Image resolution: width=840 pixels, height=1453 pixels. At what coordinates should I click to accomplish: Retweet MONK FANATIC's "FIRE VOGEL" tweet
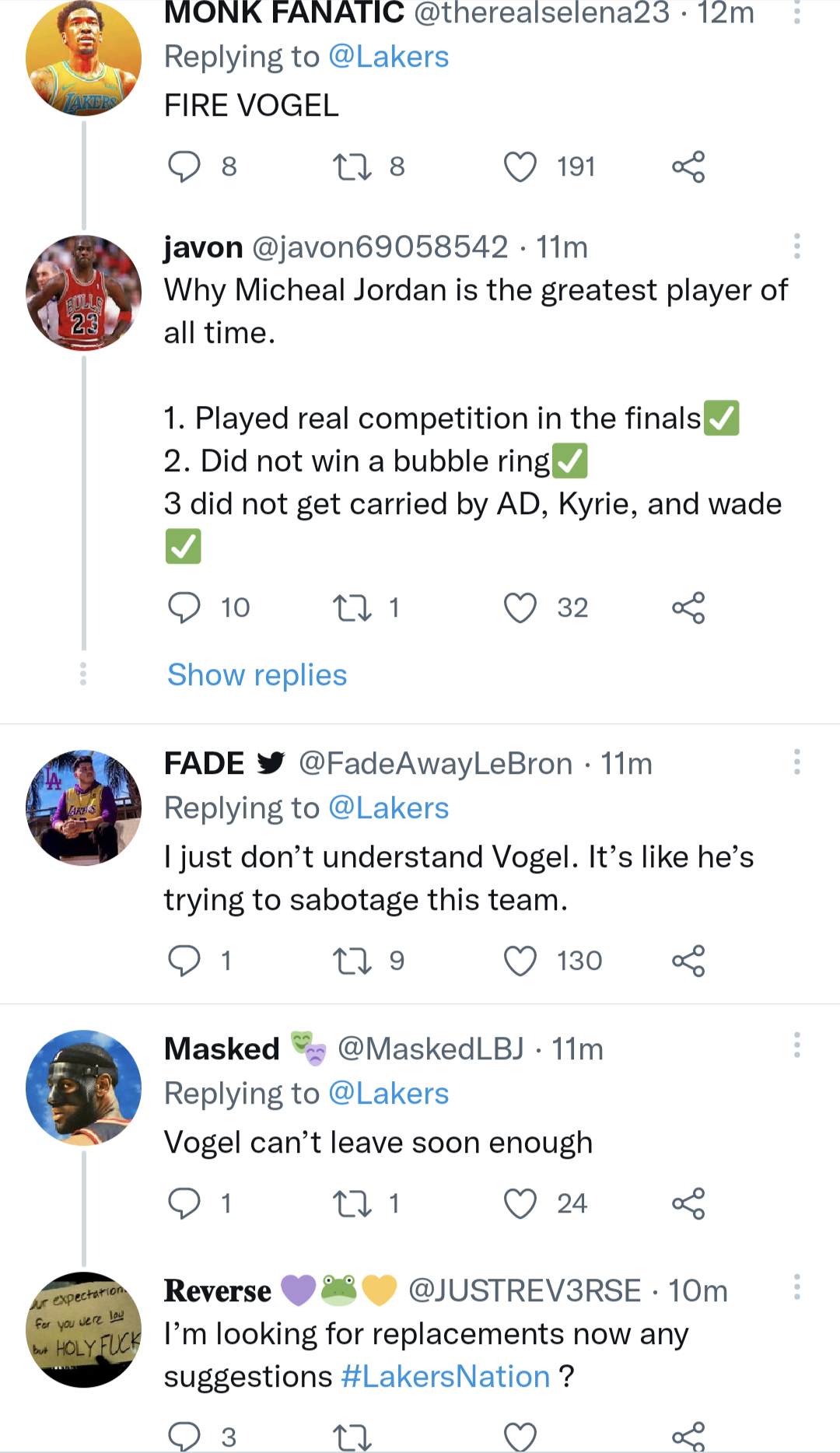352,166
